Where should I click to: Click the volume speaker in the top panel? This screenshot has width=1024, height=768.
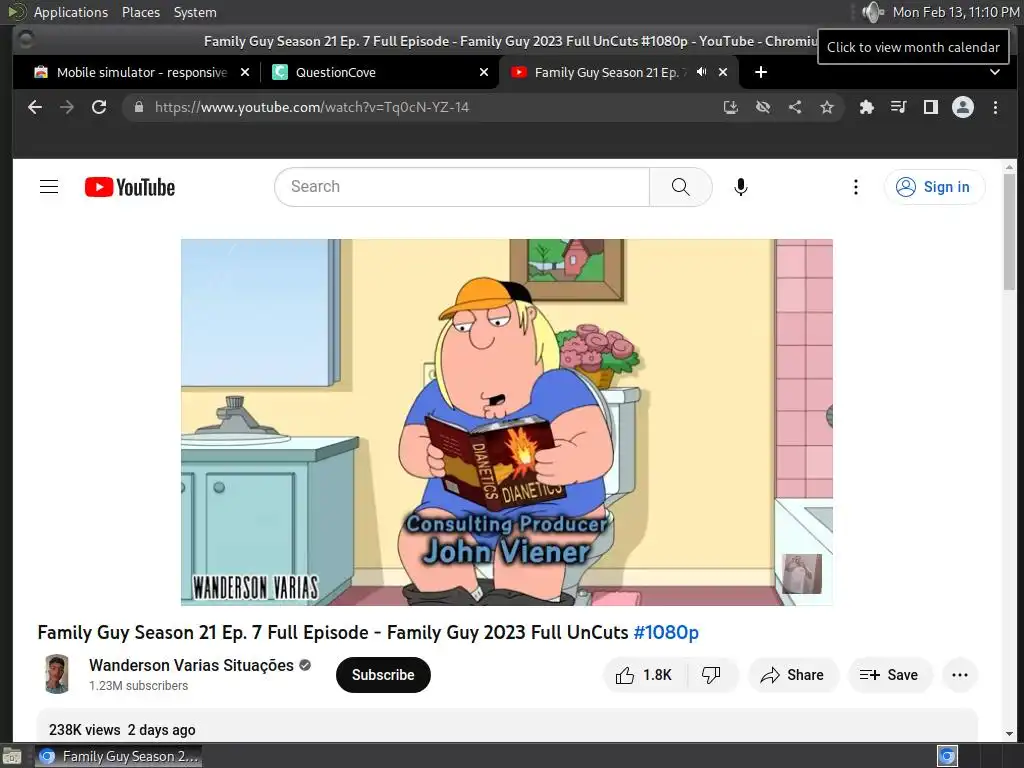872,12
